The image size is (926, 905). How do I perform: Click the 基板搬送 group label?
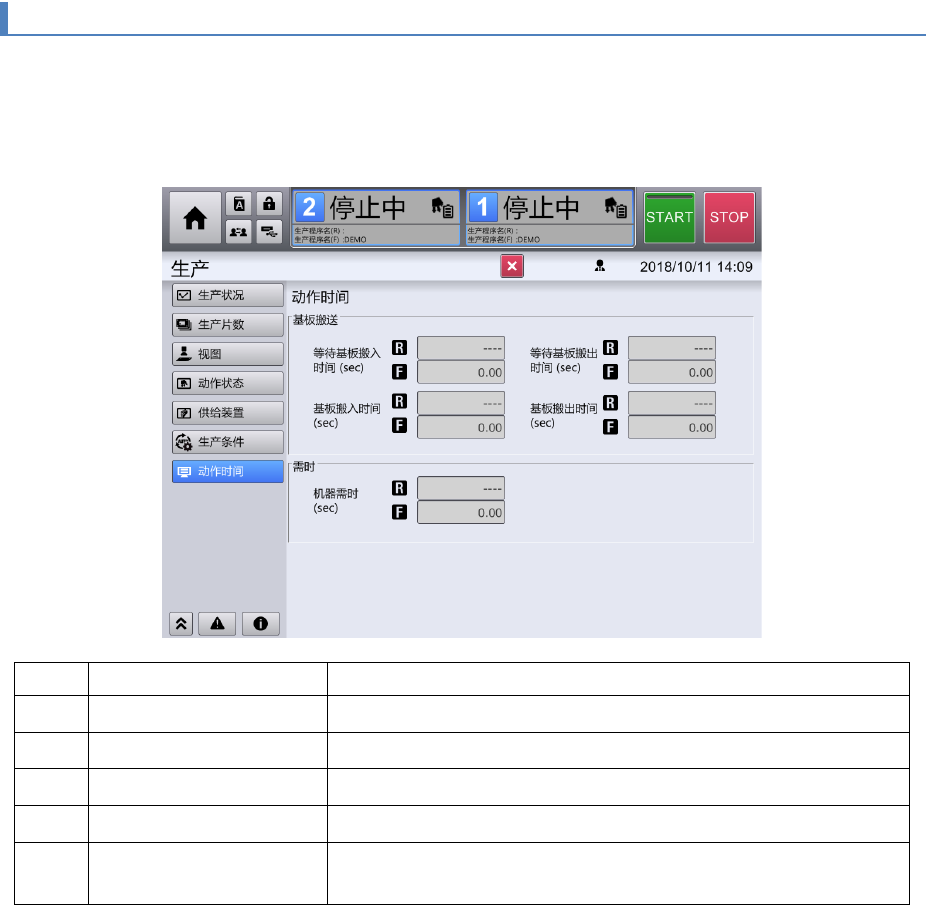click(x=315, y=320)
